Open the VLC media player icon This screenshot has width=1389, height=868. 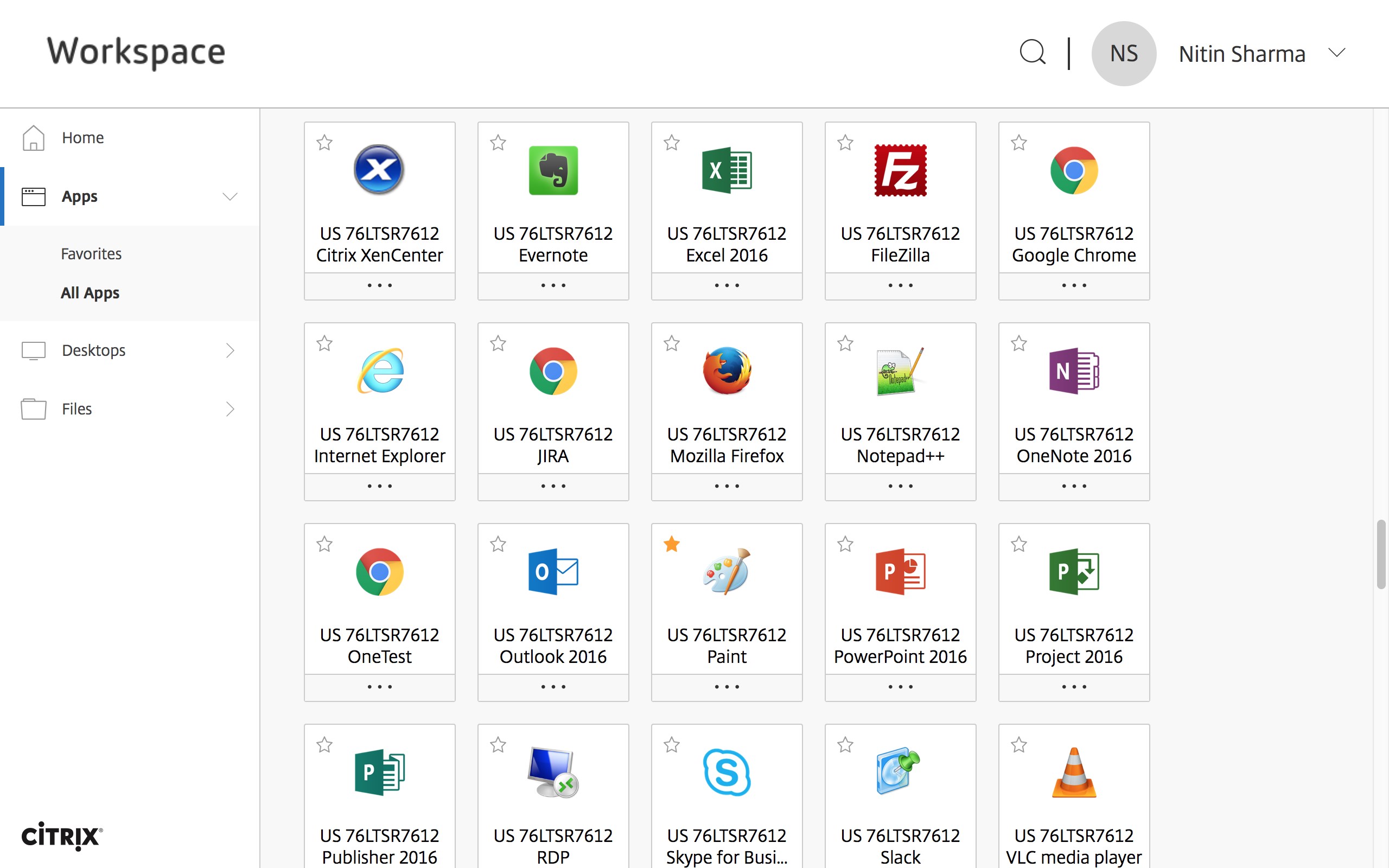(1073, 773)
